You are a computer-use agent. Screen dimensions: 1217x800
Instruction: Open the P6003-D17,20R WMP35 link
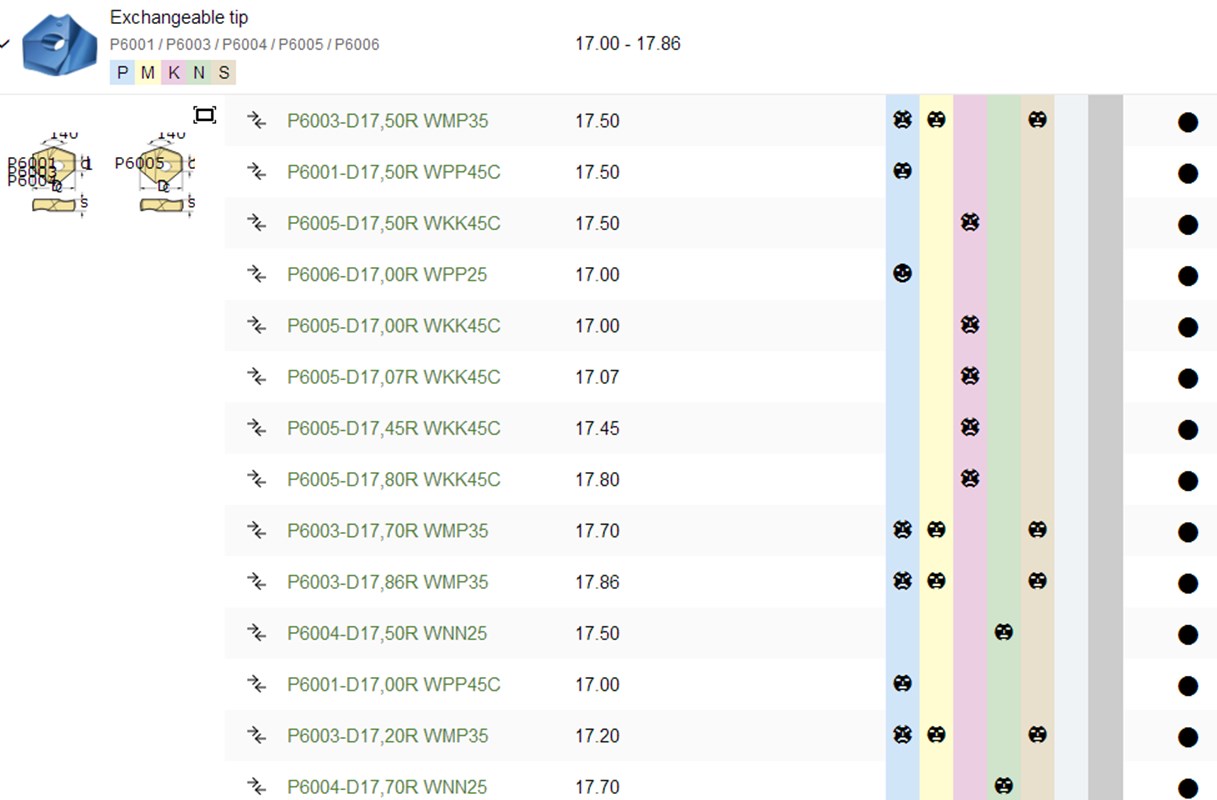point(387,736)
